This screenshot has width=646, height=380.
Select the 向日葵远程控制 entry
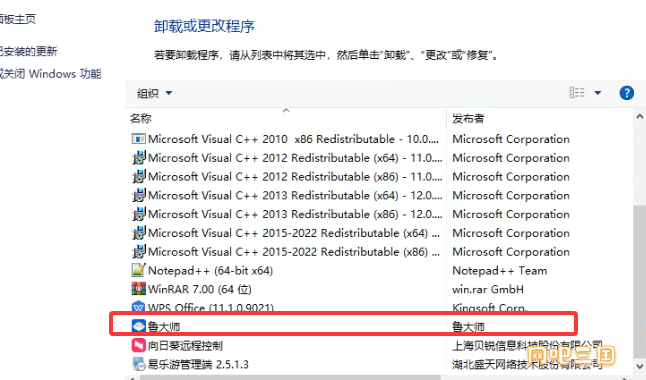185,345
